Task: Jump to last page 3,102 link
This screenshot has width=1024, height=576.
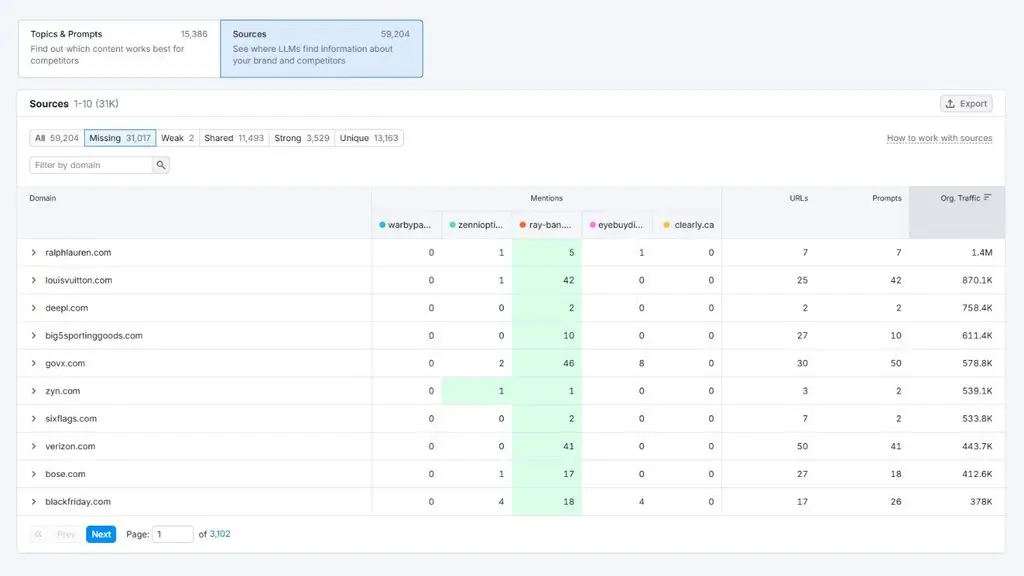Action: point(220,534)
